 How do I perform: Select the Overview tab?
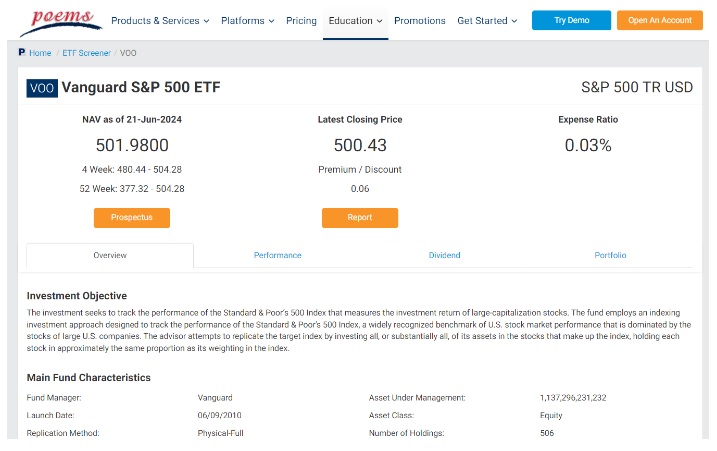click(x=110, y=255)
